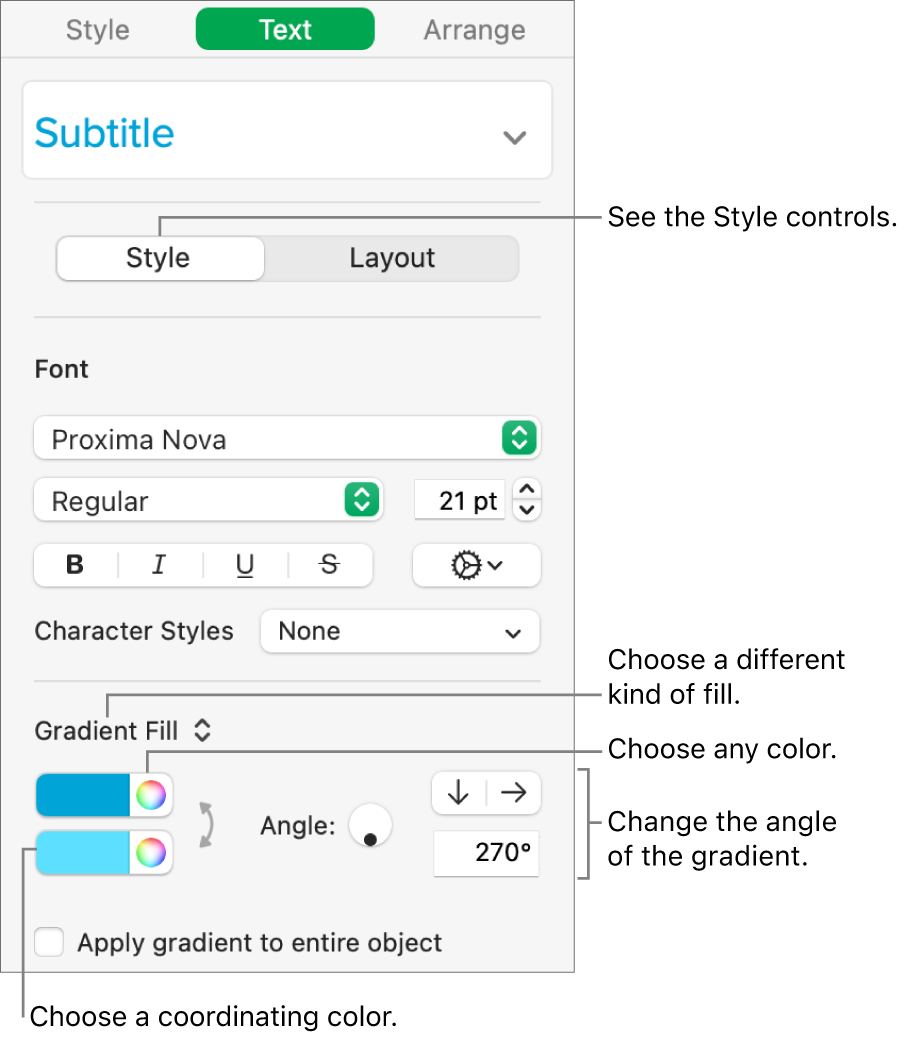The height and width of the screenshot is (1044, 910).
Task: Set gradient direction to vertical down arrow
Action: pos(459,793)
